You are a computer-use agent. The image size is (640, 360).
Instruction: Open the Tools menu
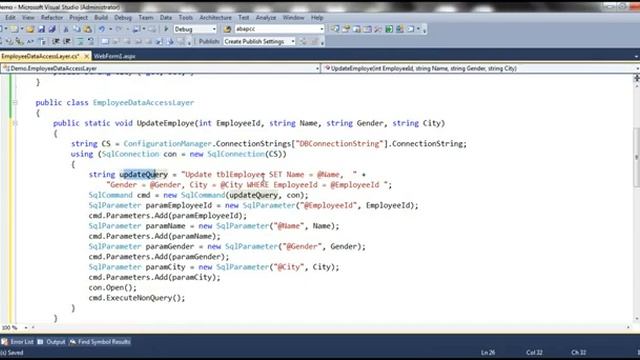coord(185,18)
